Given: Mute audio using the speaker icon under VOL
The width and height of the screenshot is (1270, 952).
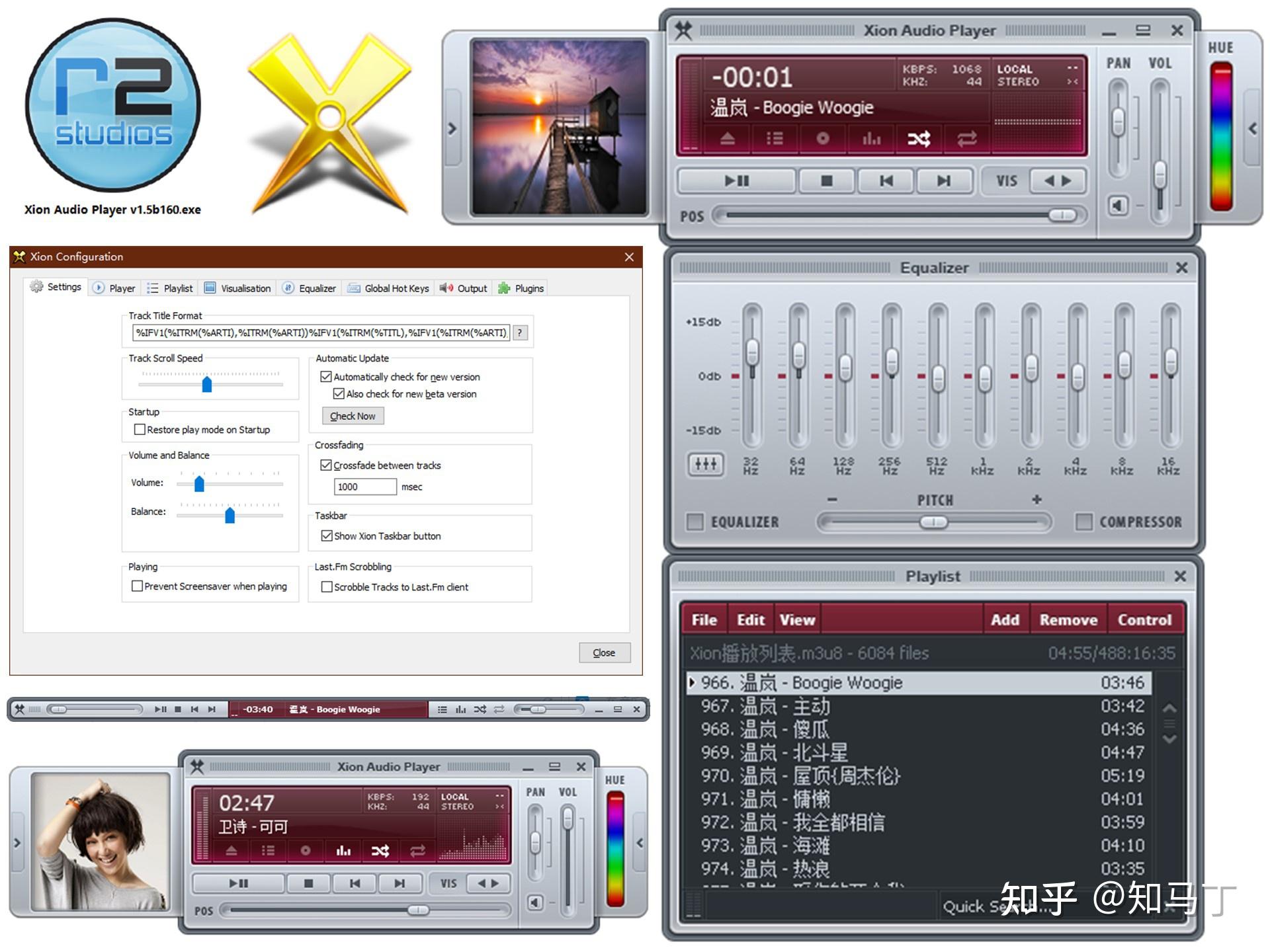Looking at the screenshot, I should click(1118, 206).
